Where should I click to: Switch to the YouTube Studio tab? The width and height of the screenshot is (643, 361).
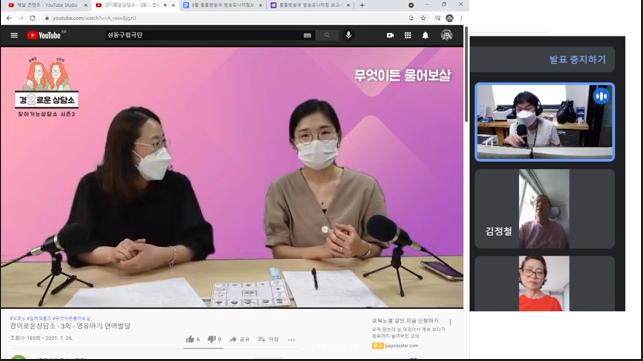click(x=47, y=5)
